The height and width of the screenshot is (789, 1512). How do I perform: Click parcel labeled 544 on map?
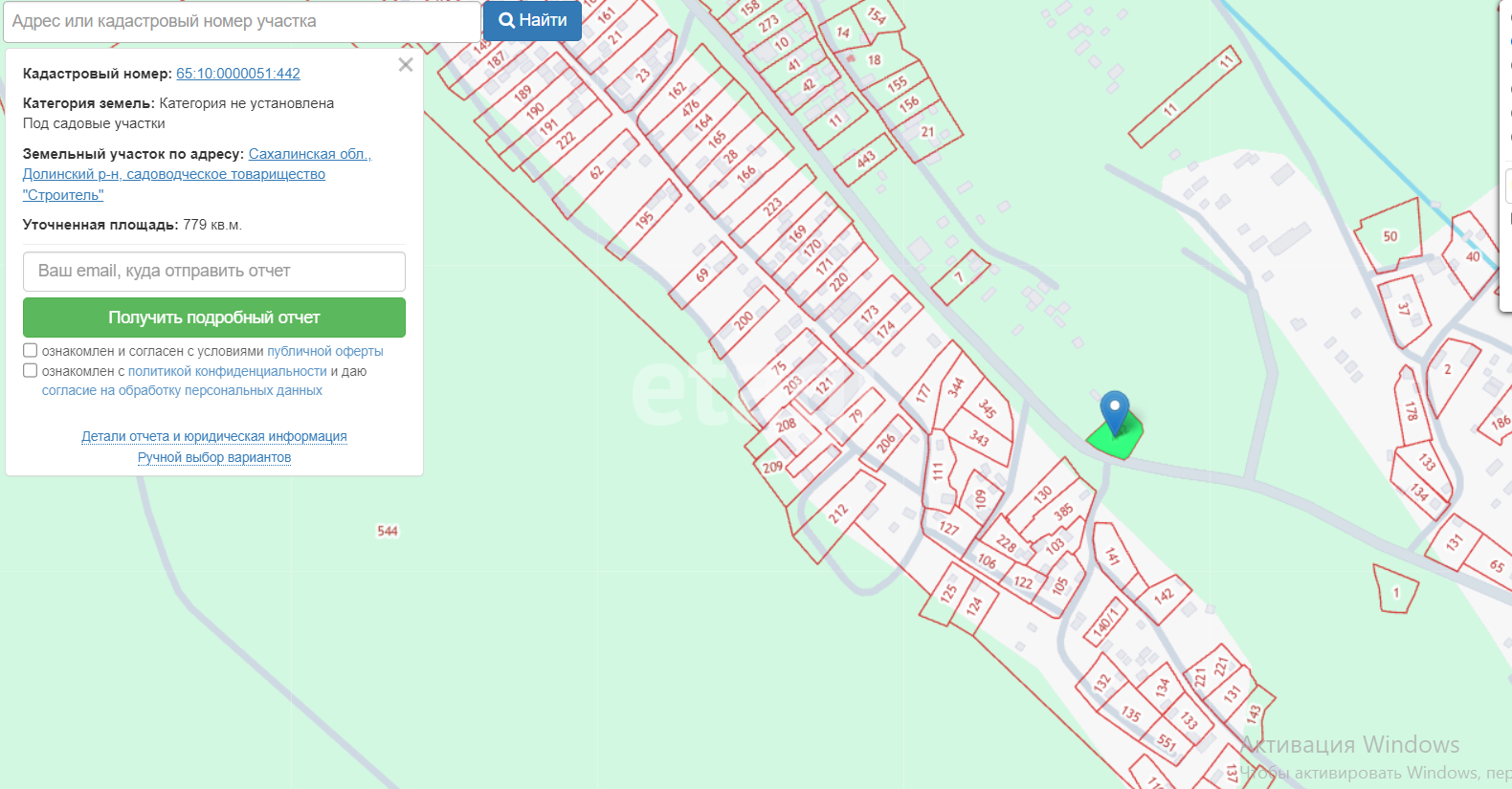(388, 531)
